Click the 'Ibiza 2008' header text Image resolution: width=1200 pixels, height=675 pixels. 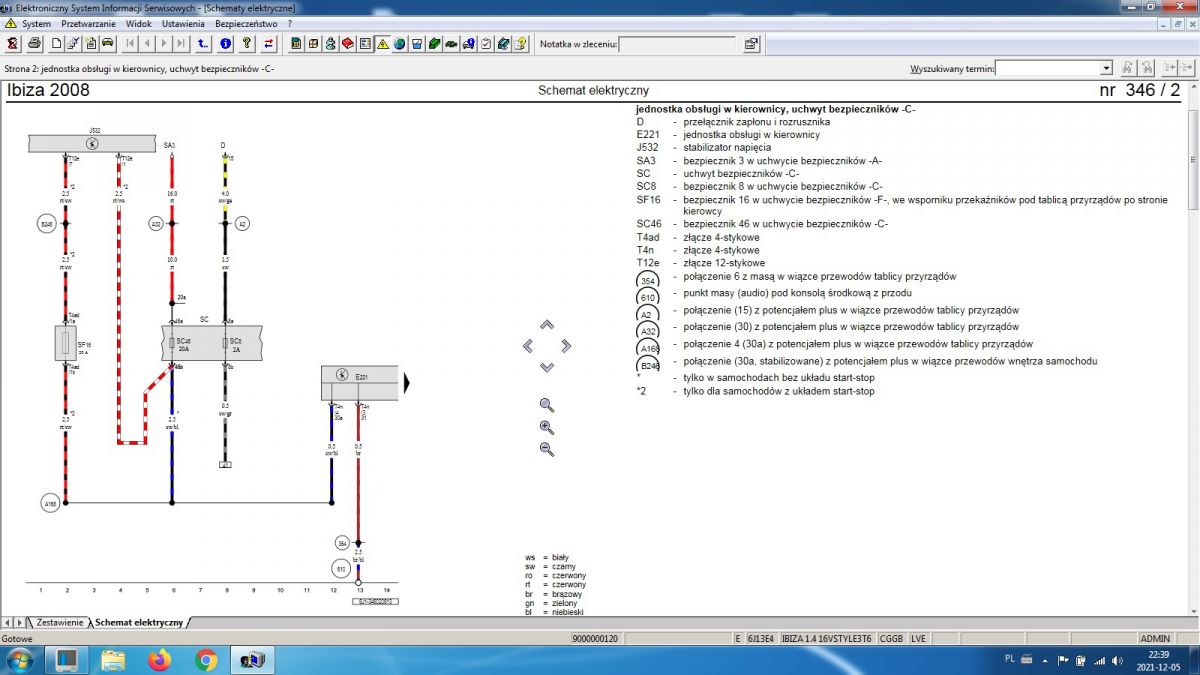[x=48, y=90]
